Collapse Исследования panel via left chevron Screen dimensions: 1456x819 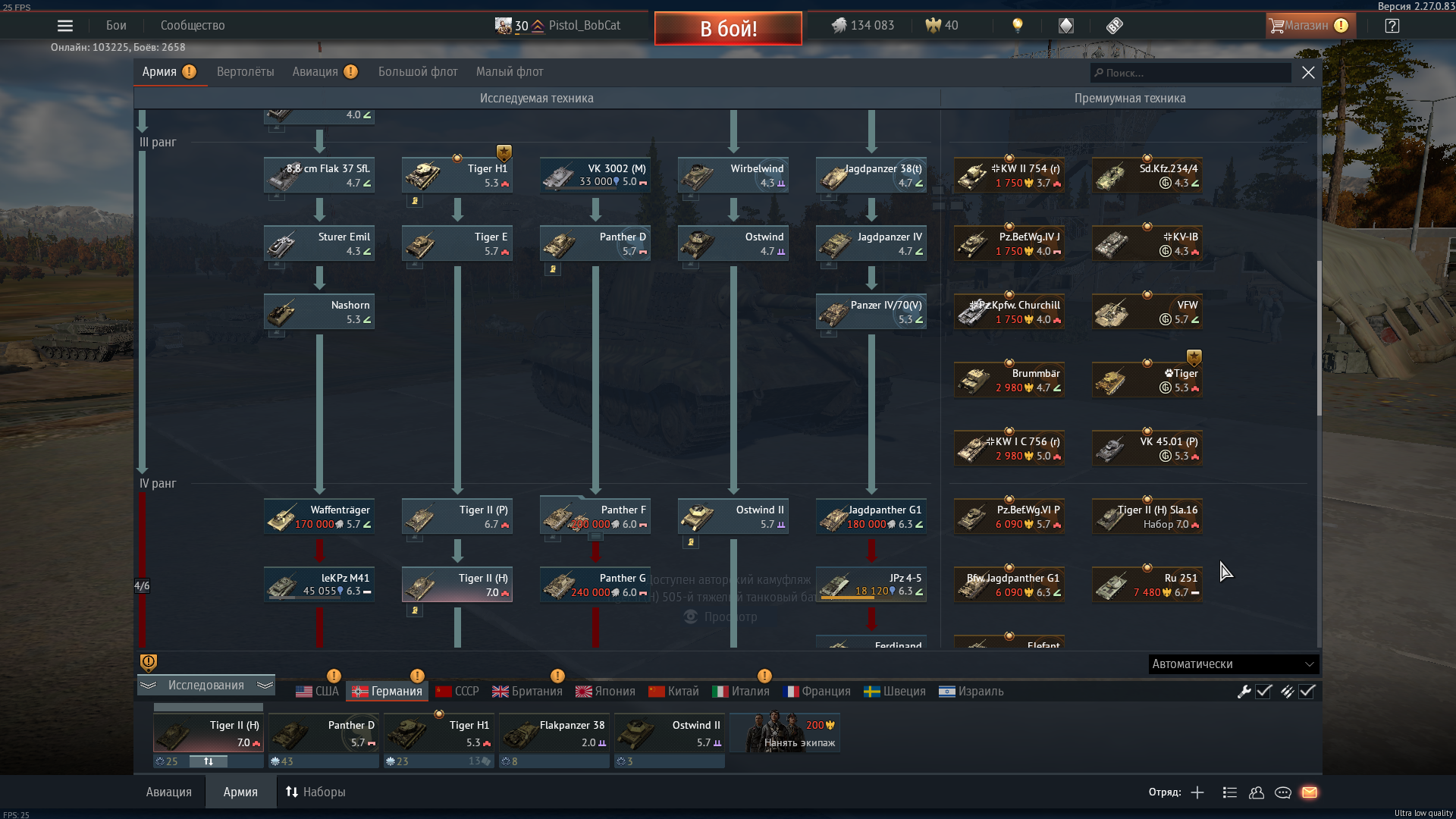coord(148,686)
